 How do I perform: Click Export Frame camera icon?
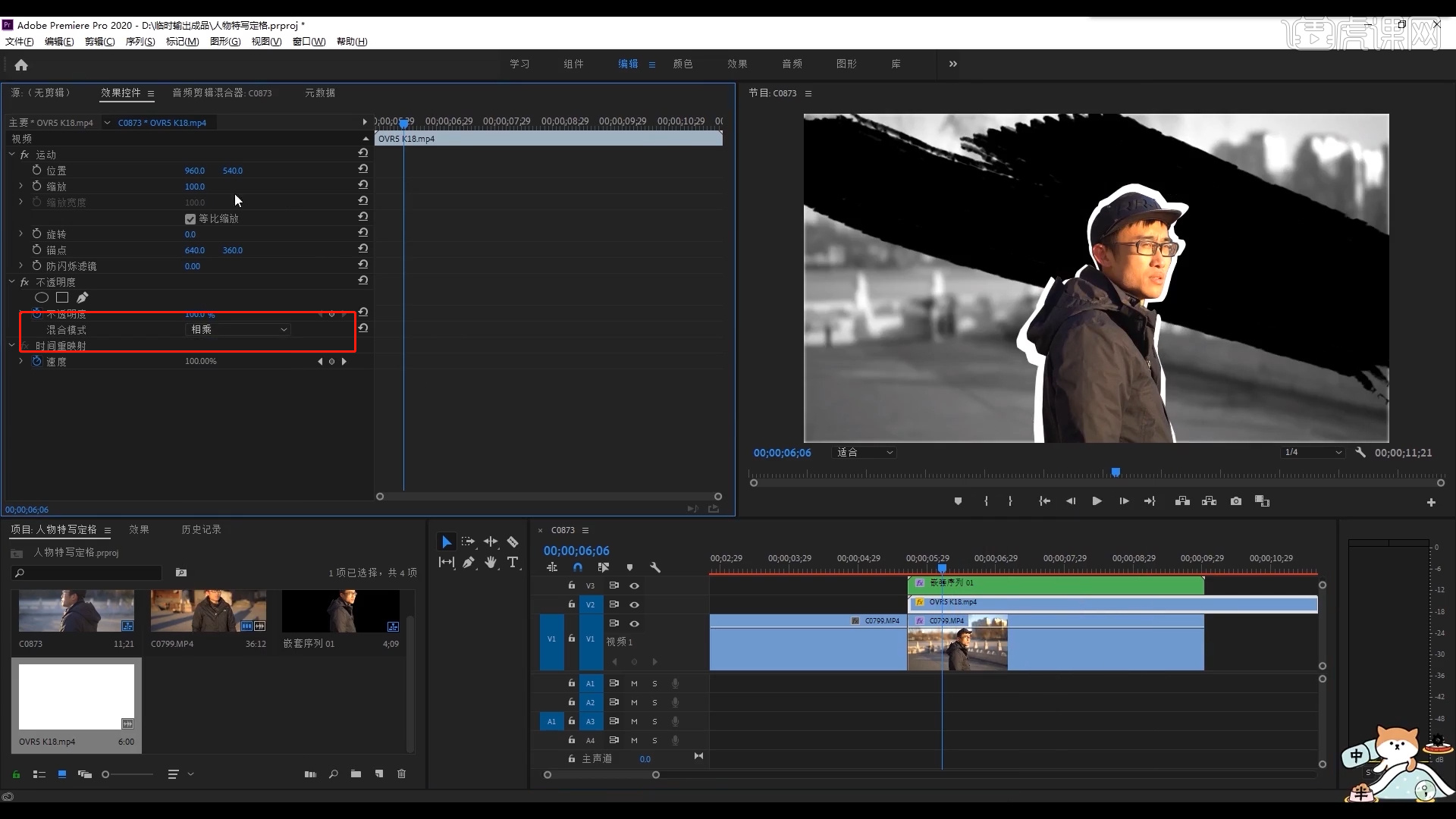(1236, 501)
